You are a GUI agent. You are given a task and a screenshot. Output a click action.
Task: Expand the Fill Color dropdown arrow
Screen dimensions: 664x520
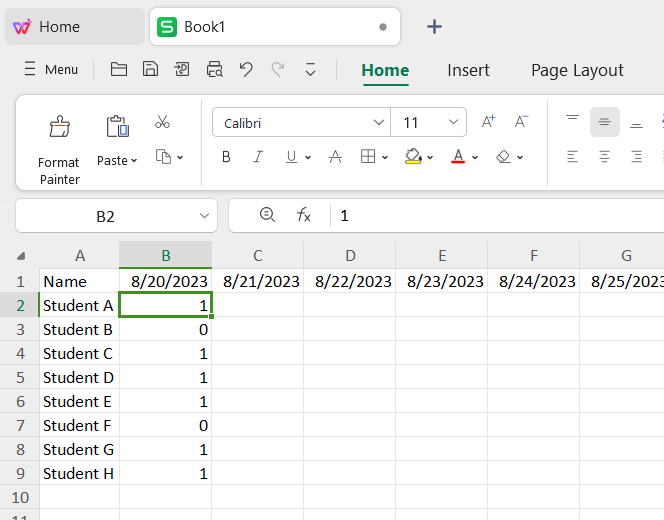point(430,158)
